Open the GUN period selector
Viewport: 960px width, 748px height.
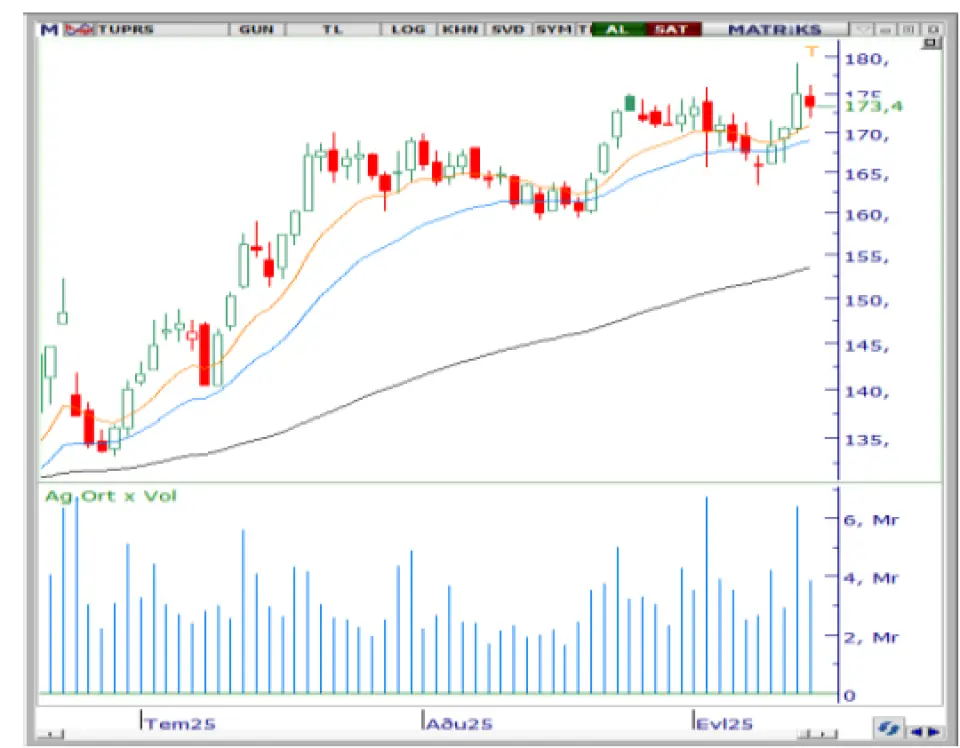point(256,29)
